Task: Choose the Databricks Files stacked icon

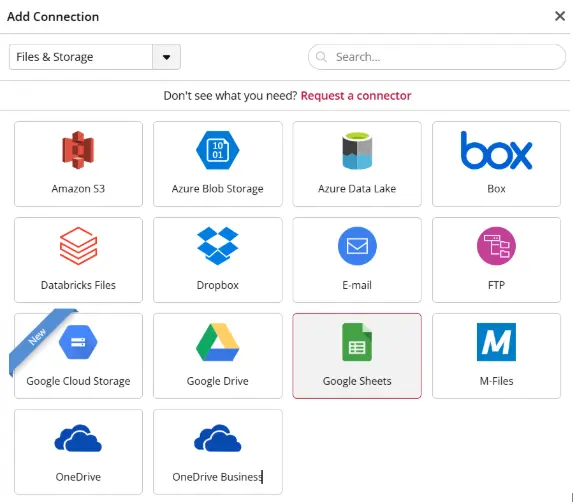Action: [78, 246]
